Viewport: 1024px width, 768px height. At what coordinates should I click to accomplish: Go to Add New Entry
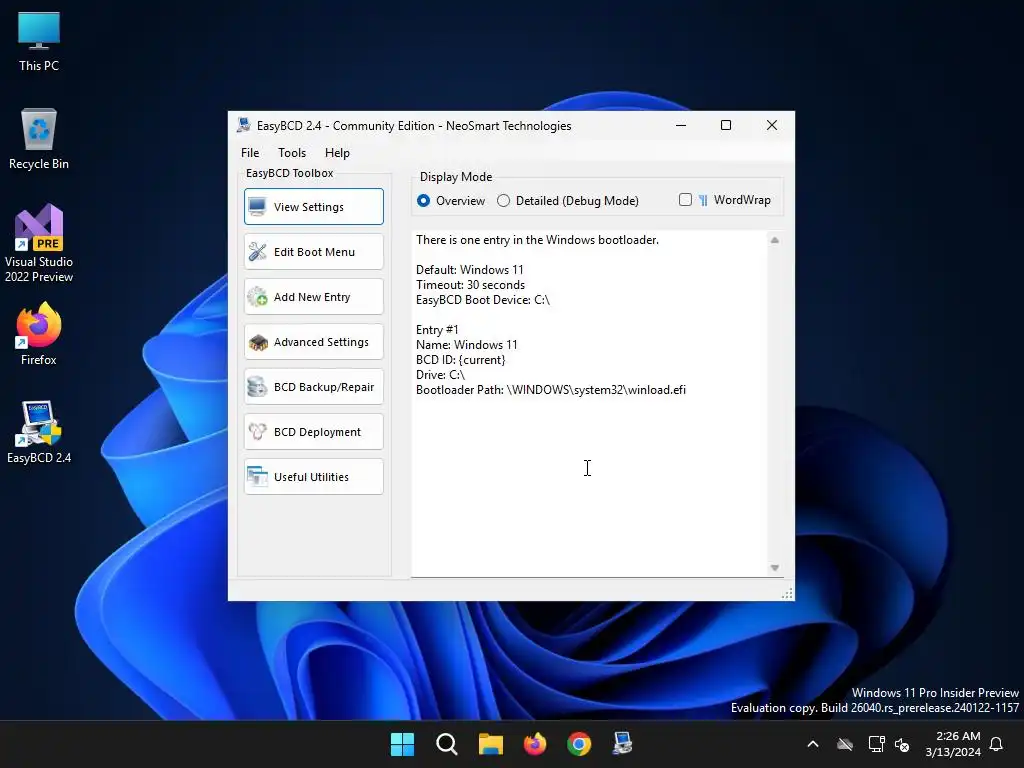pyautogui.click(x=313, y=296)
